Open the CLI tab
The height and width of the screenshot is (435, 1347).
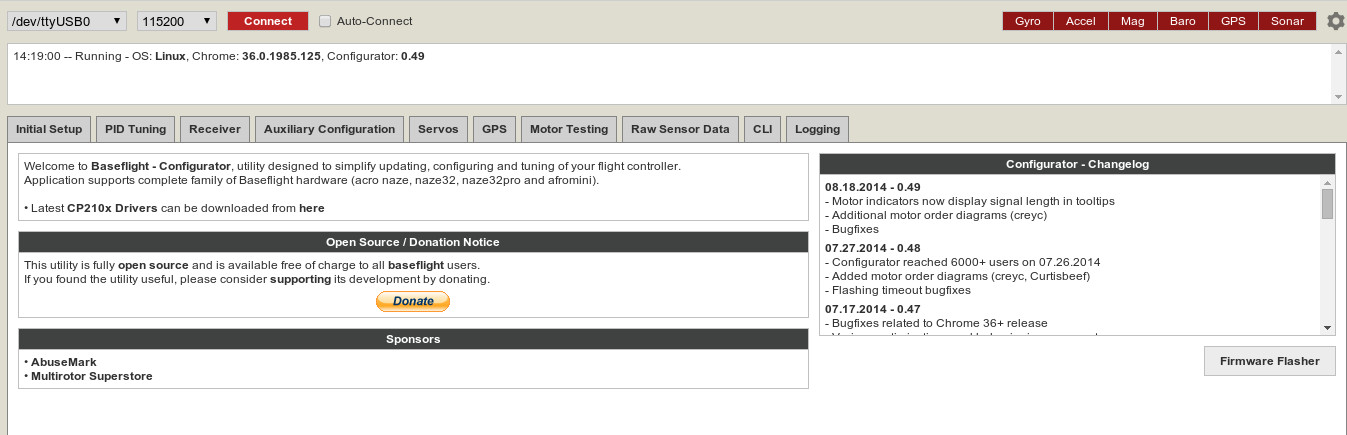[762, 129]
